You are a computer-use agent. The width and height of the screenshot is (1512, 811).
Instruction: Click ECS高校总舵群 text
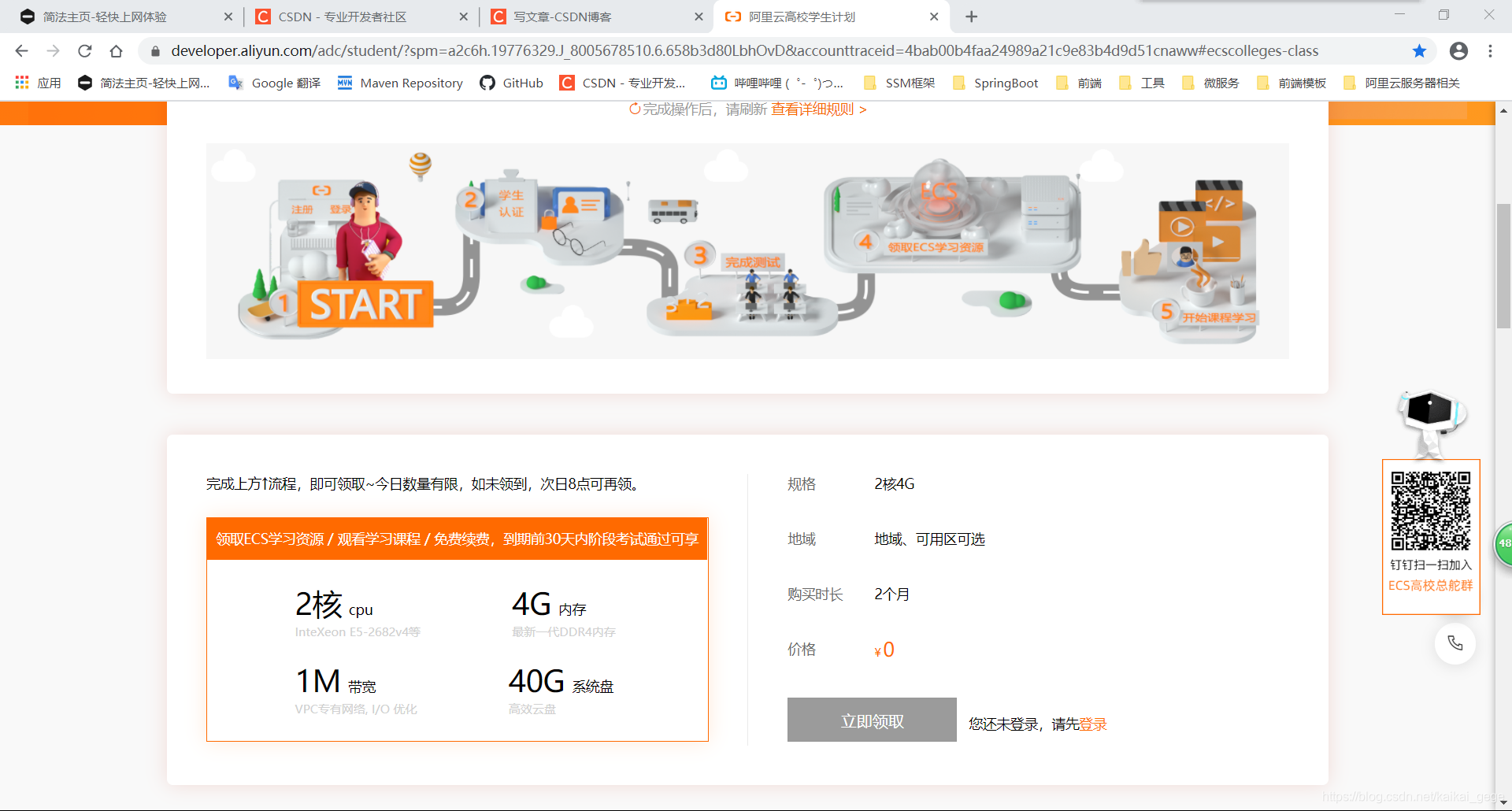click(1430, 586)
